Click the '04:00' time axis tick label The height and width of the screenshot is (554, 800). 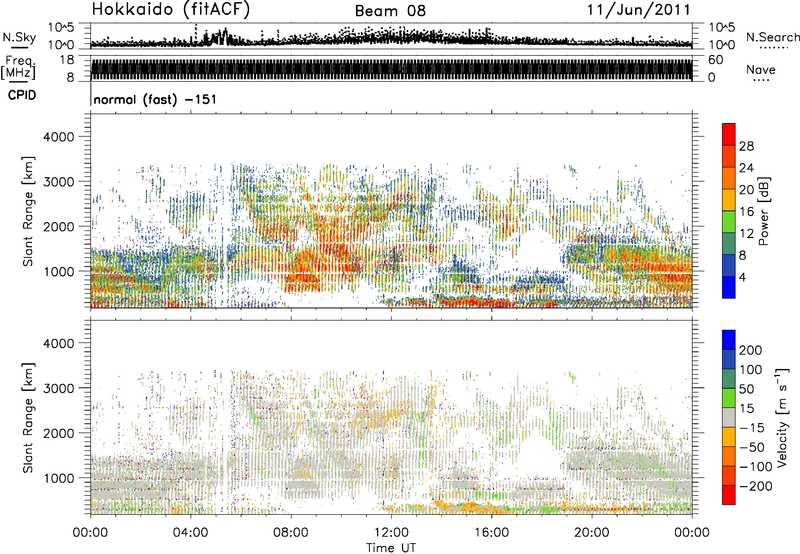coord(191,533)
